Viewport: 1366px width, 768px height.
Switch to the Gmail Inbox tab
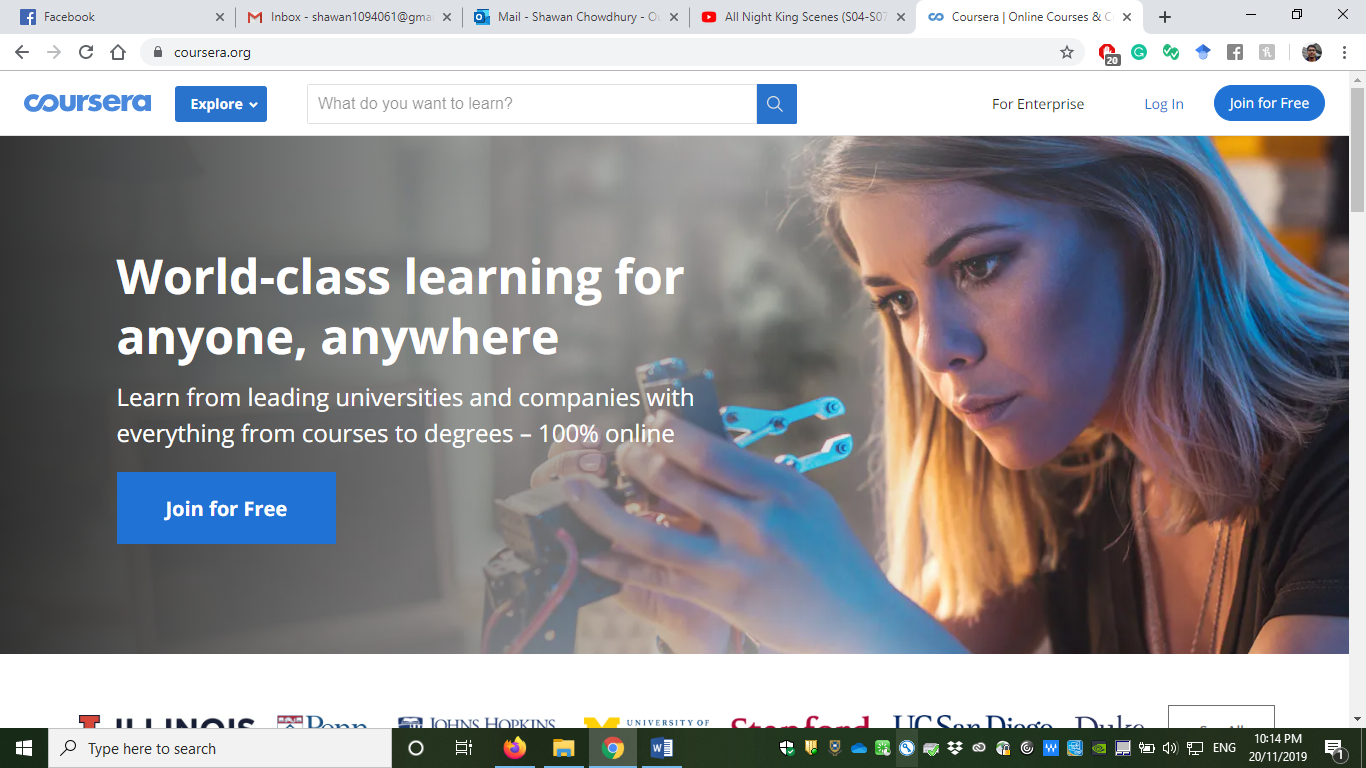[x=349, y=17]
